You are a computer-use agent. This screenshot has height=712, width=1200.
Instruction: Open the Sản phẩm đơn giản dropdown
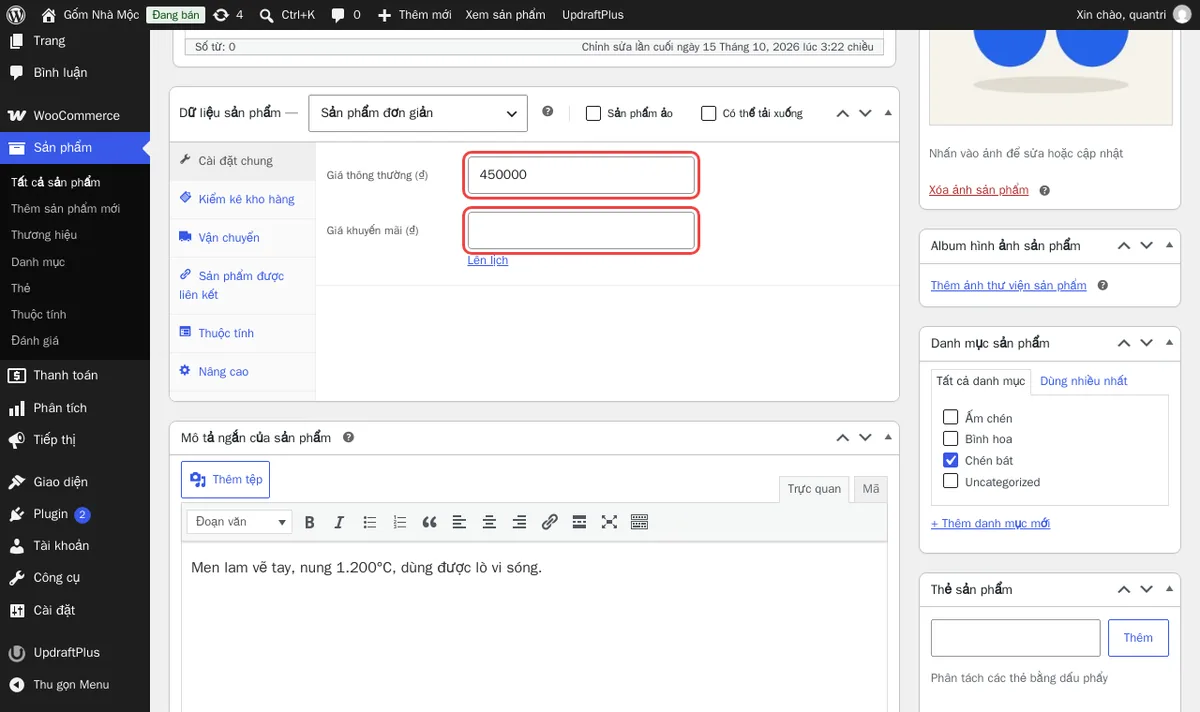tap(418, 113)
